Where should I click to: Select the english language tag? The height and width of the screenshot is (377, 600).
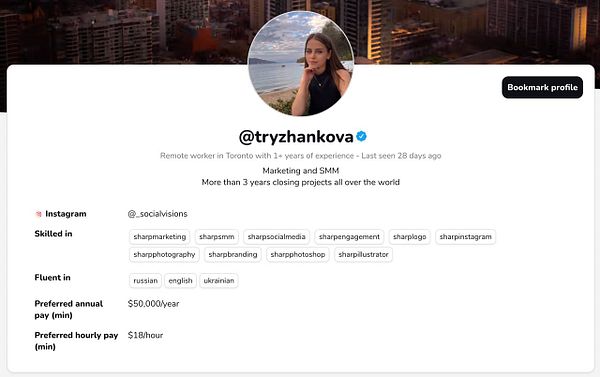(x=181, y=281)
